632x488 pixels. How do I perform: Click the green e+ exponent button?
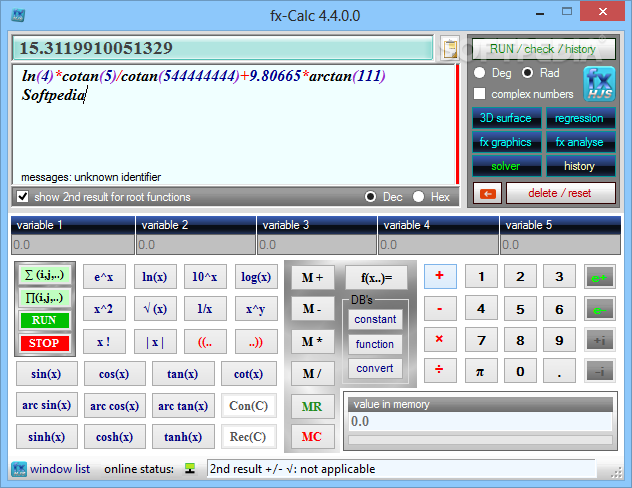(599, 277)
